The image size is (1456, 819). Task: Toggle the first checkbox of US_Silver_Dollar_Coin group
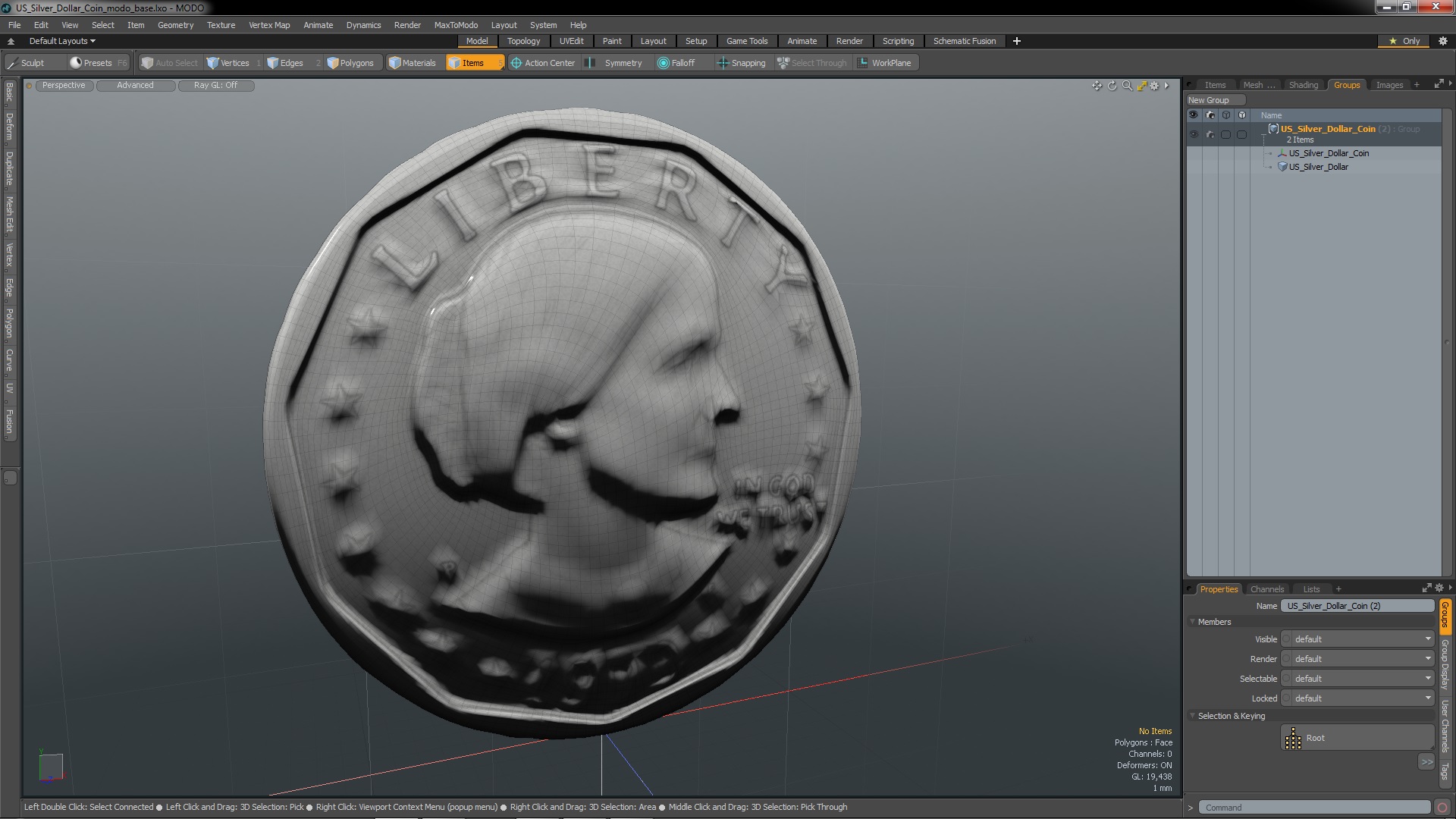(1225, 135)
